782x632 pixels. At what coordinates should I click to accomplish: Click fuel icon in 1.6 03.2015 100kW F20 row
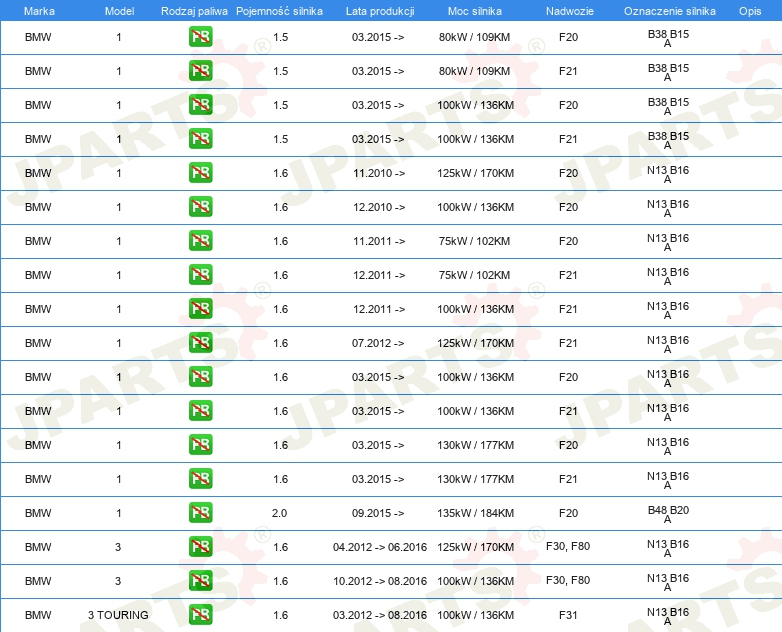(200, 377)
